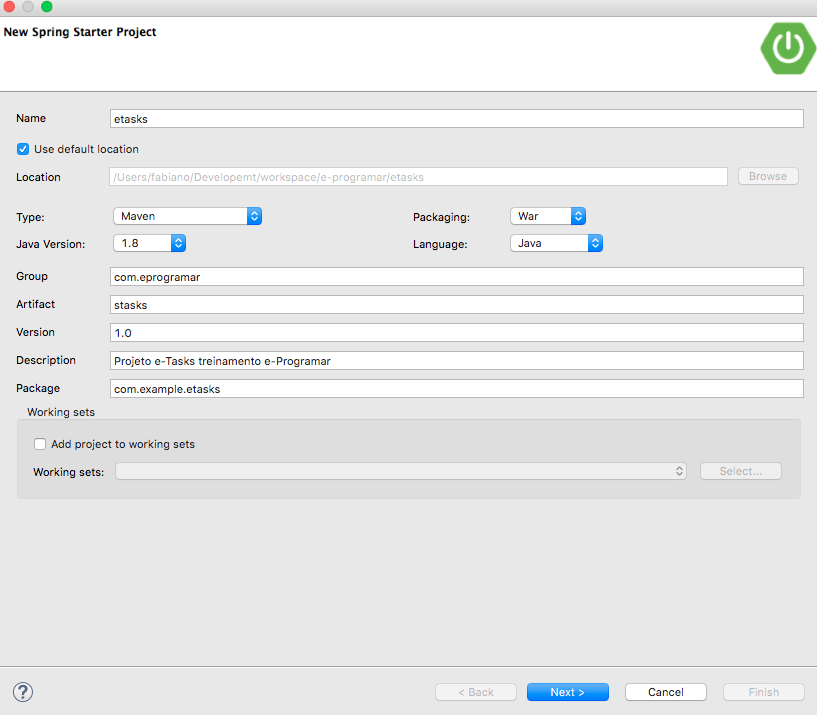This screenshot has width=817, height=715.
Task: Expand the Working sets combo box
Action: pyautogui.click(x=401, y=471)
